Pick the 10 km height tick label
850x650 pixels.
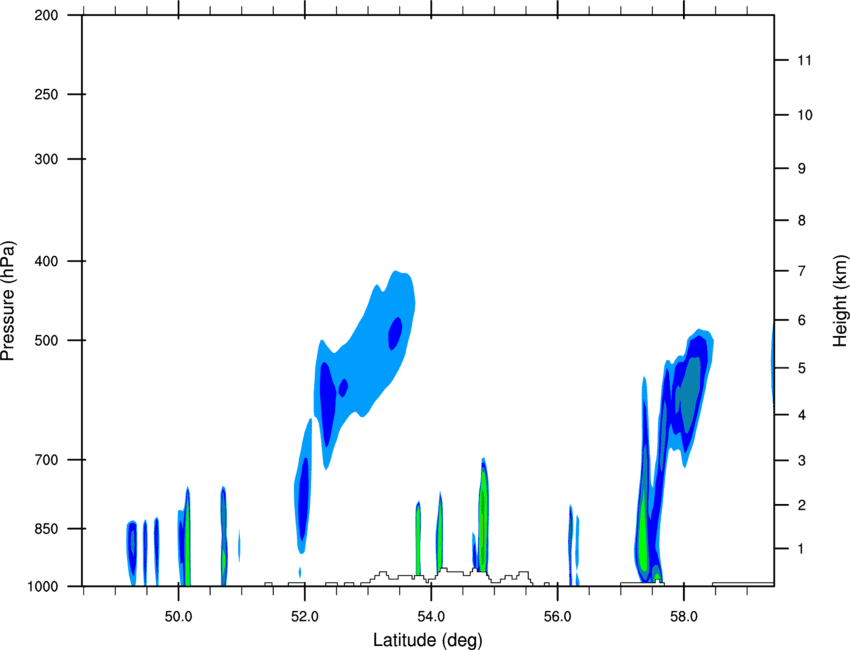805,115
